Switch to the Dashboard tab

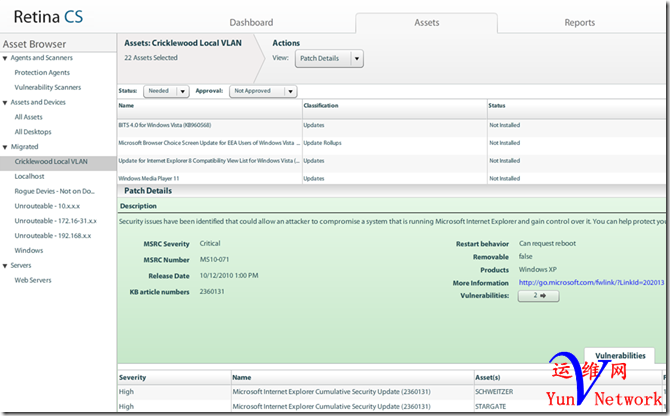click(251, 22)
